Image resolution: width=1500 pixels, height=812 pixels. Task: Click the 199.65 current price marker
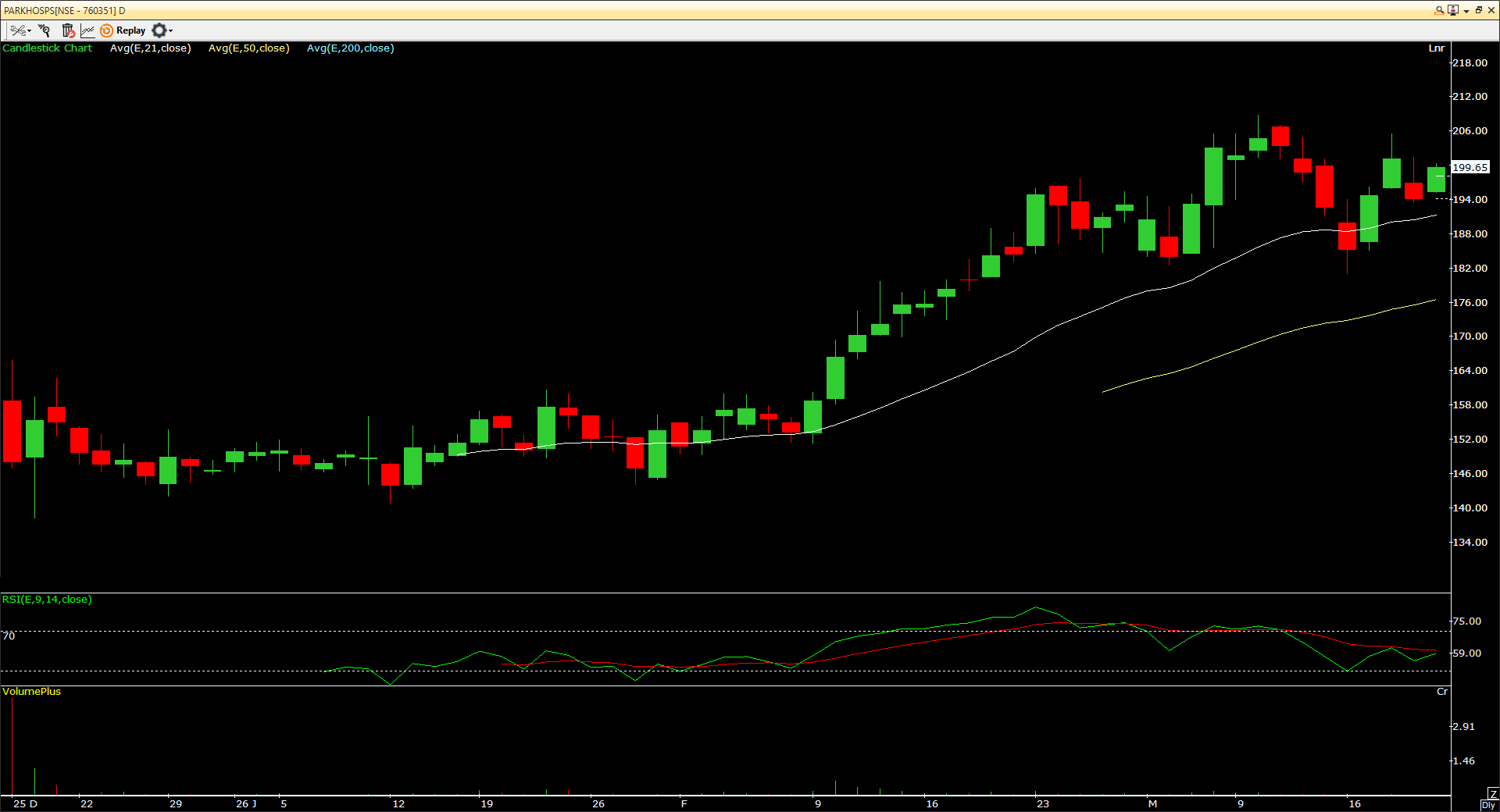click(1470, 167)
